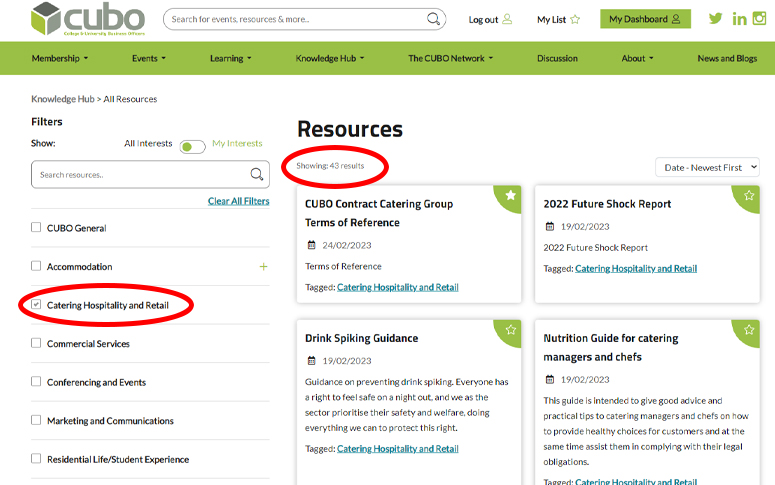Expand the Accommodation filter with plus icon
Screen dimensions: 775x485
tap(264, 267)
